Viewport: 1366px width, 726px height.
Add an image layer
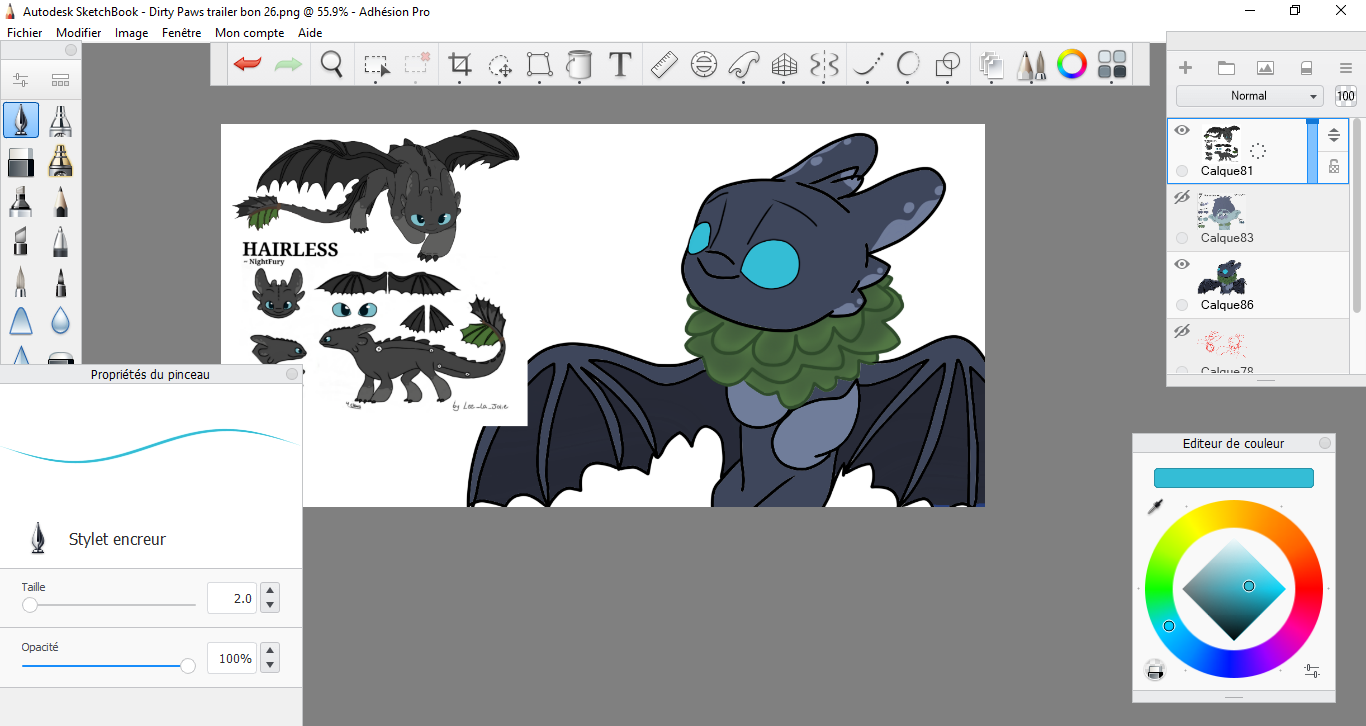pos(1265,68)
